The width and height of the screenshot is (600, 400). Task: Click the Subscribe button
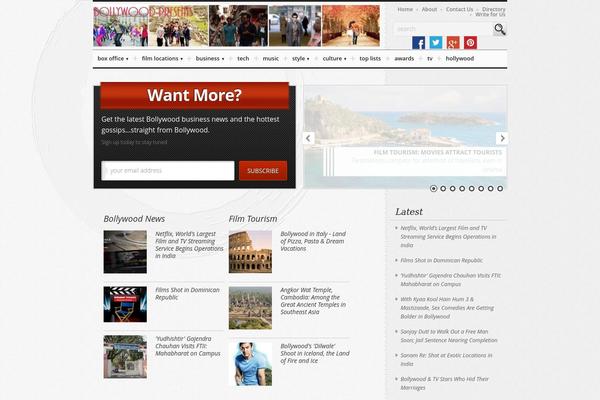pyautogui.click(x=263, y=171)
